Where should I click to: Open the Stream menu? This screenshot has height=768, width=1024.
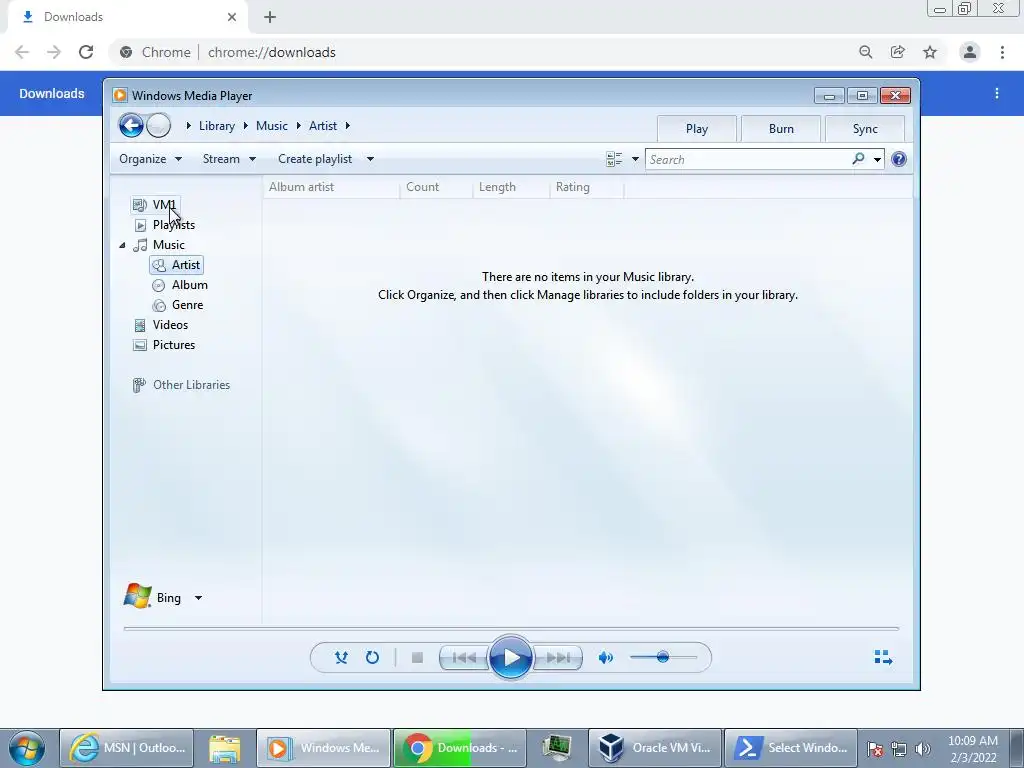pyautogui.click(x=229, y=159)
